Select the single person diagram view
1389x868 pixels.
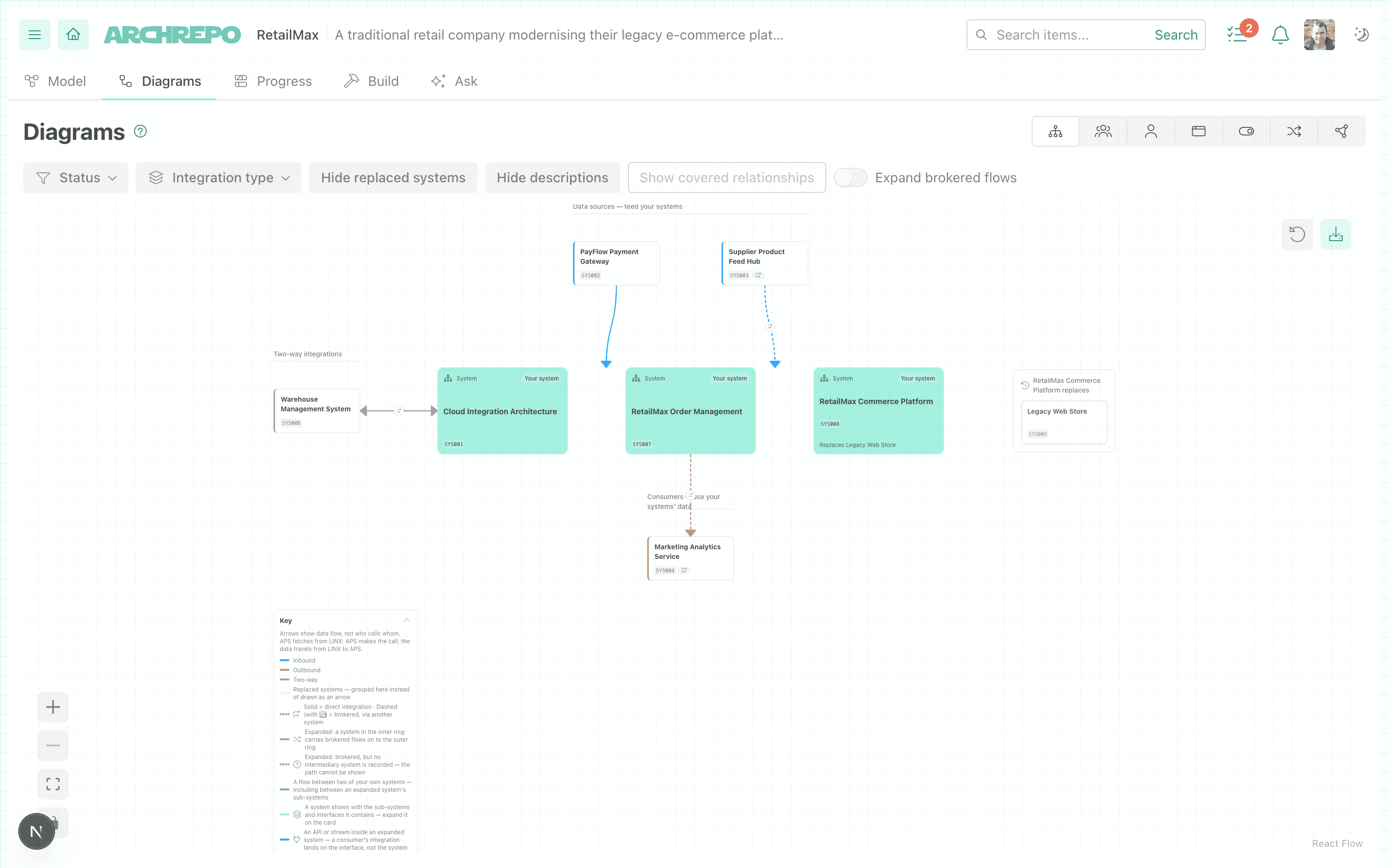(x=1150, y=132)
